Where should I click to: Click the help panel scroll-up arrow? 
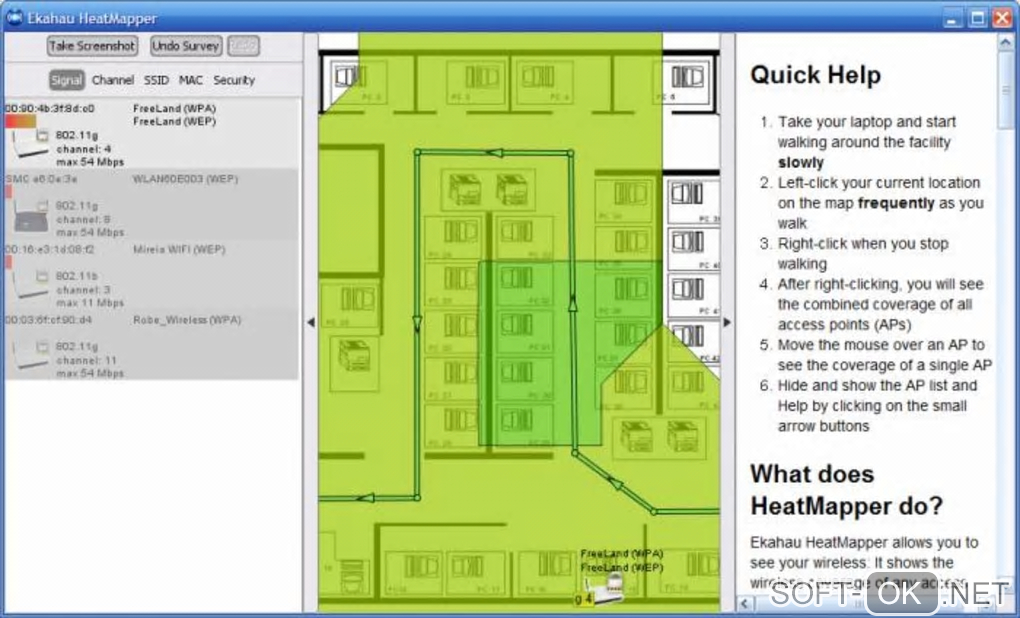point(1006,42)
